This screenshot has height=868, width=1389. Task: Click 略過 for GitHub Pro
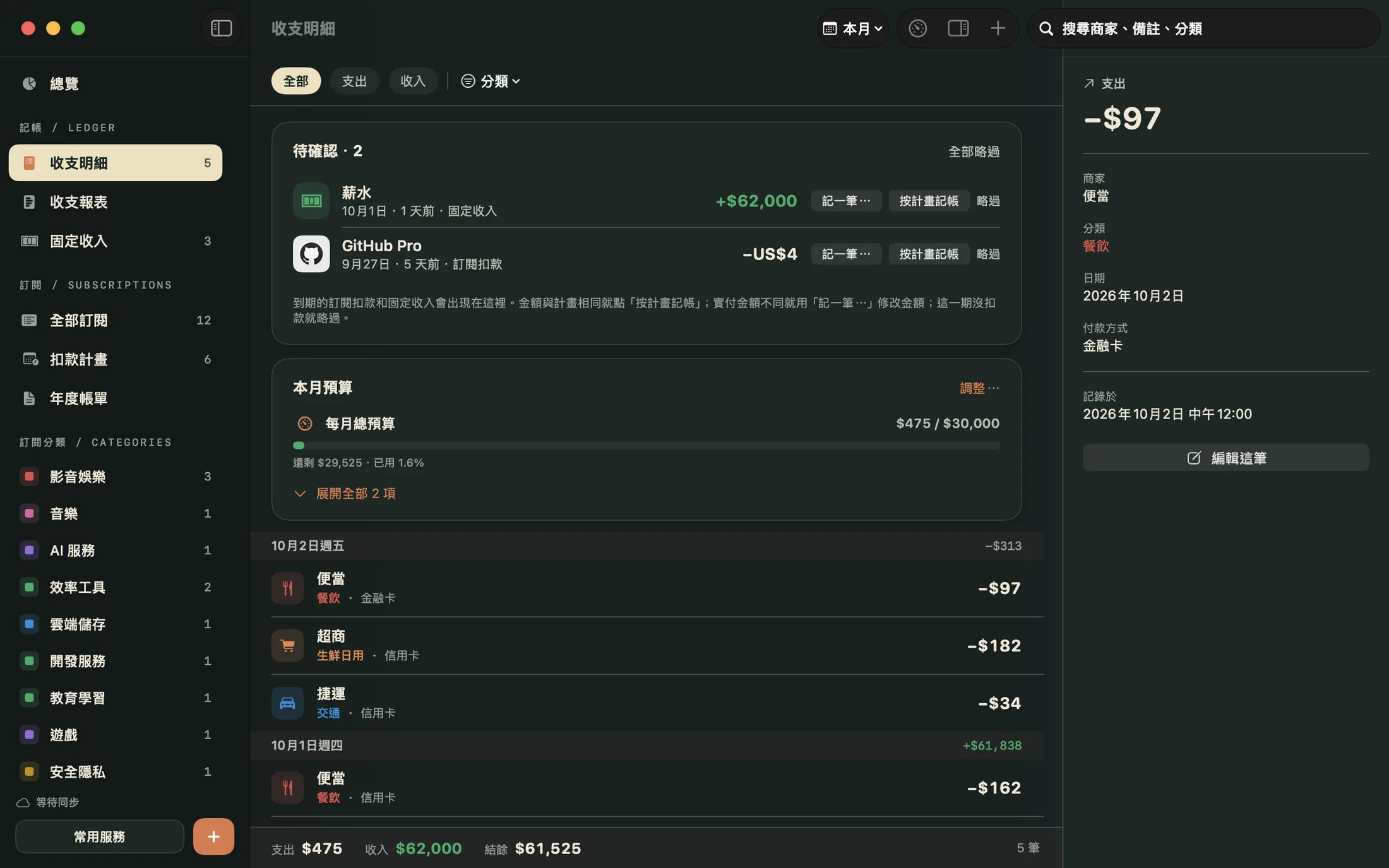click(x=988, y=254)
